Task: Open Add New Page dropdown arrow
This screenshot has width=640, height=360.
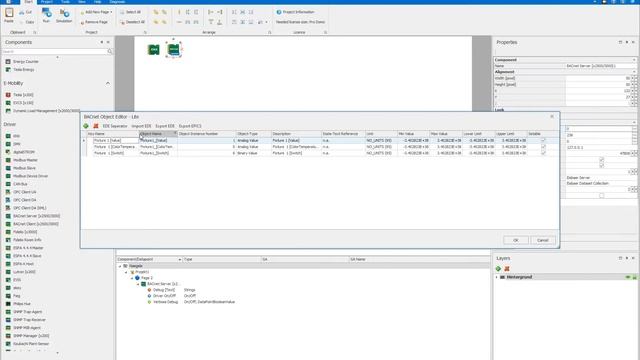Action: (x=111, y=12)
